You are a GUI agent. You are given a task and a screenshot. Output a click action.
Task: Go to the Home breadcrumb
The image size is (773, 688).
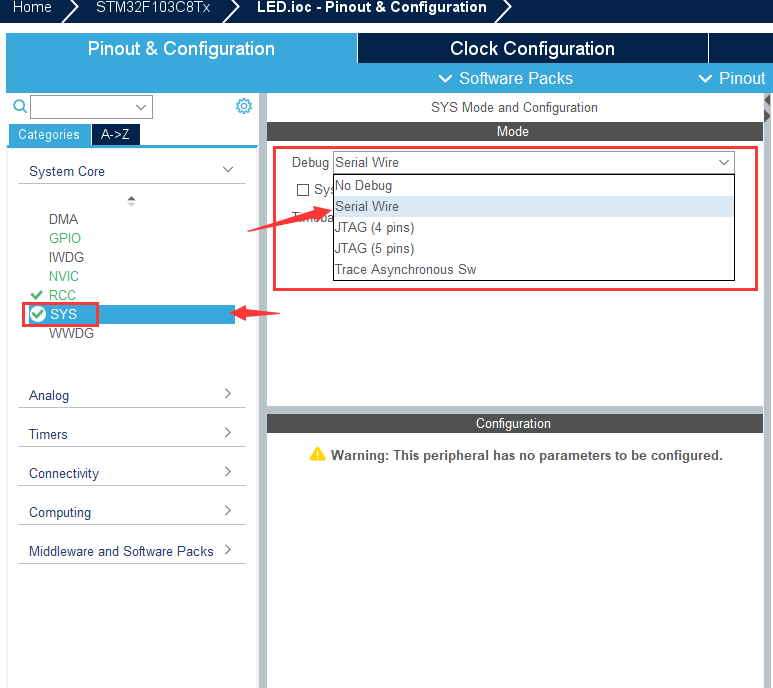31,8
